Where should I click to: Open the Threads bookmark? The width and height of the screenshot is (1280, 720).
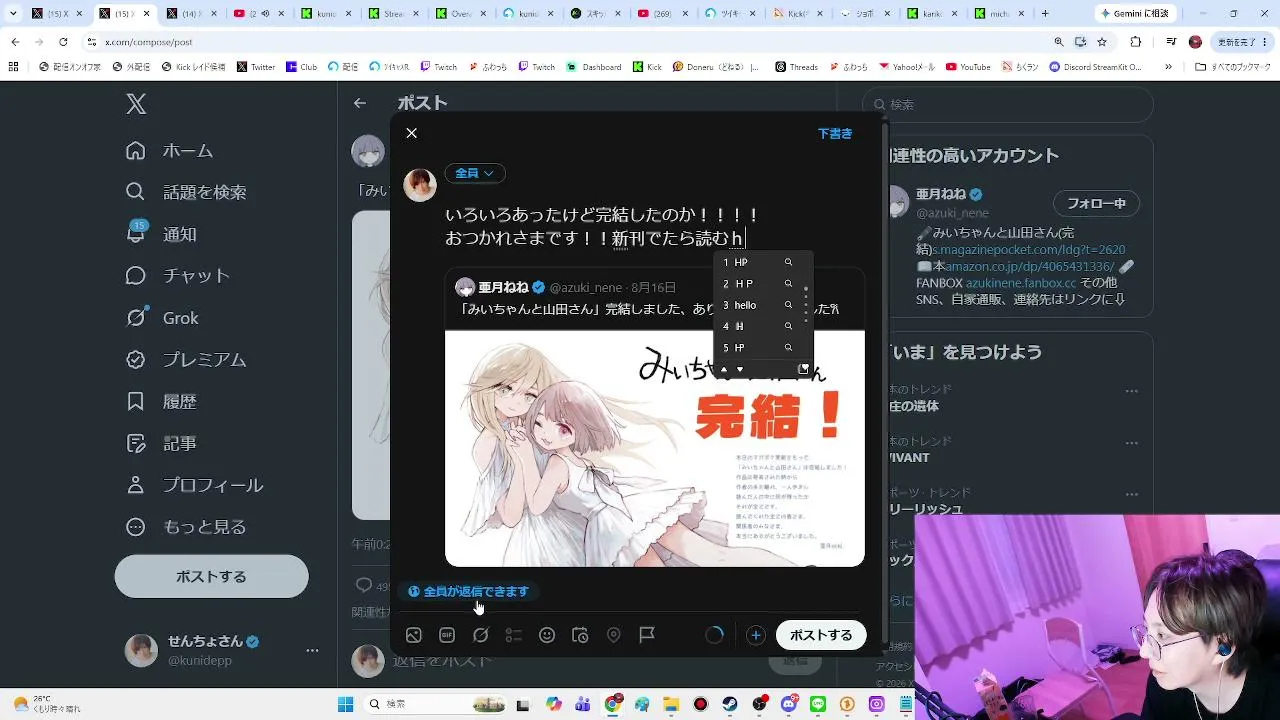coord(797,67)
